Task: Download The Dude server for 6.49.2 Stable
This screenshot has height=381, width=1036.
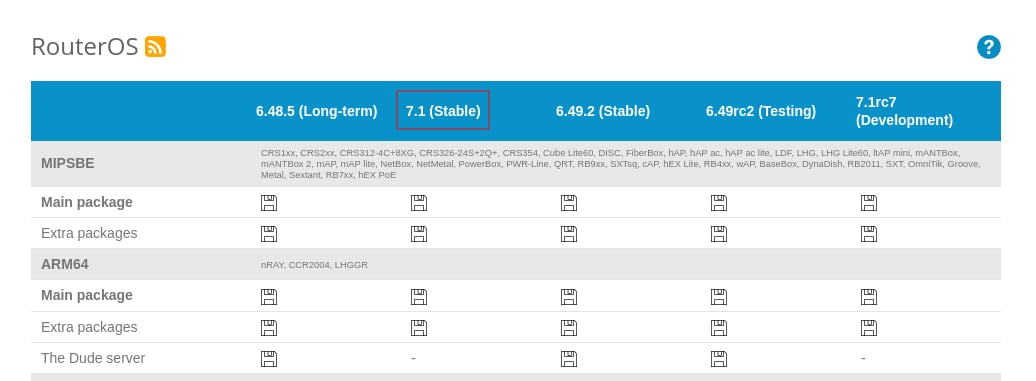Action: 569,359
